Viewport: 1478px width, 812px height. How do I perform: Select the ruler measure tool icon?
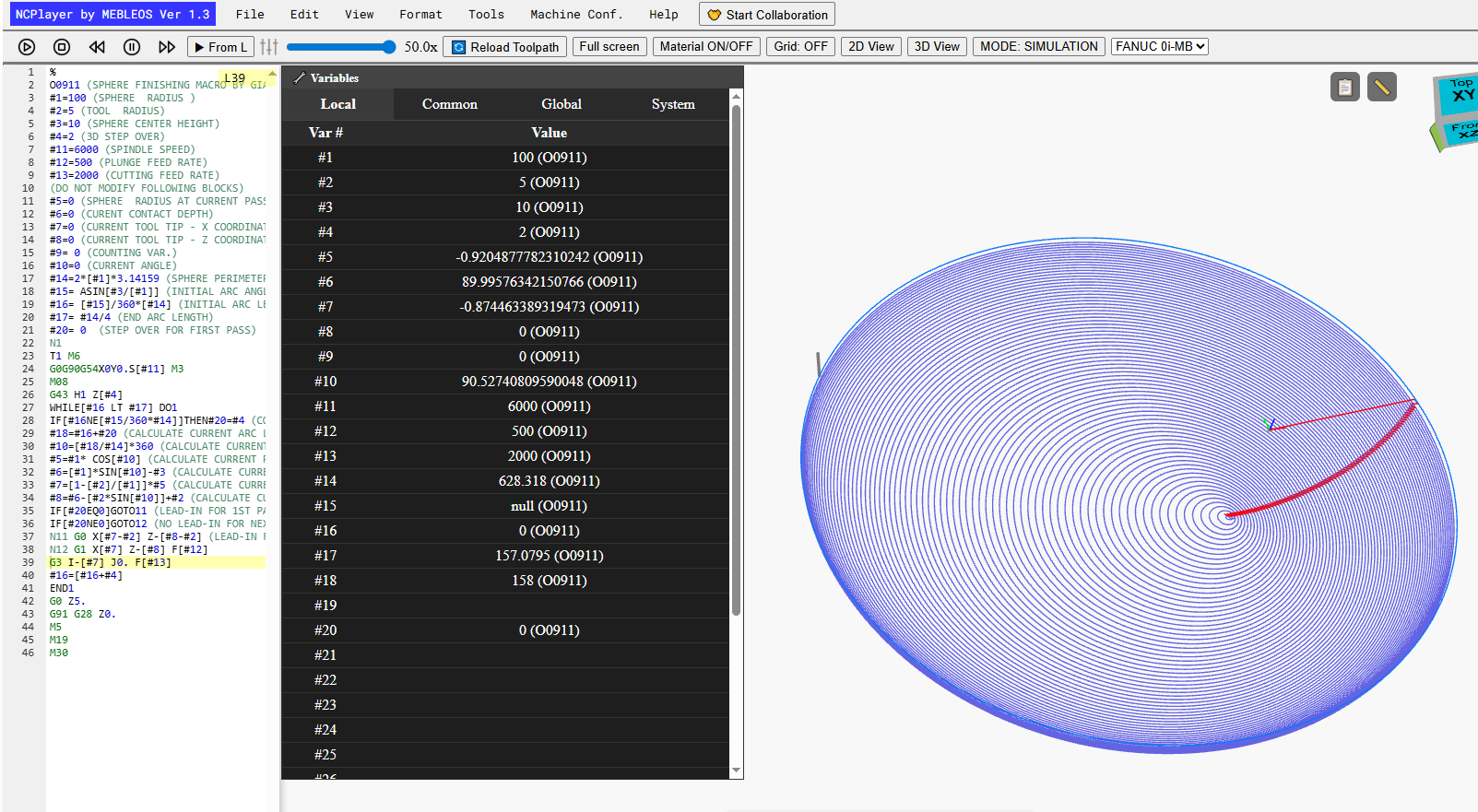pos(1381,87)
